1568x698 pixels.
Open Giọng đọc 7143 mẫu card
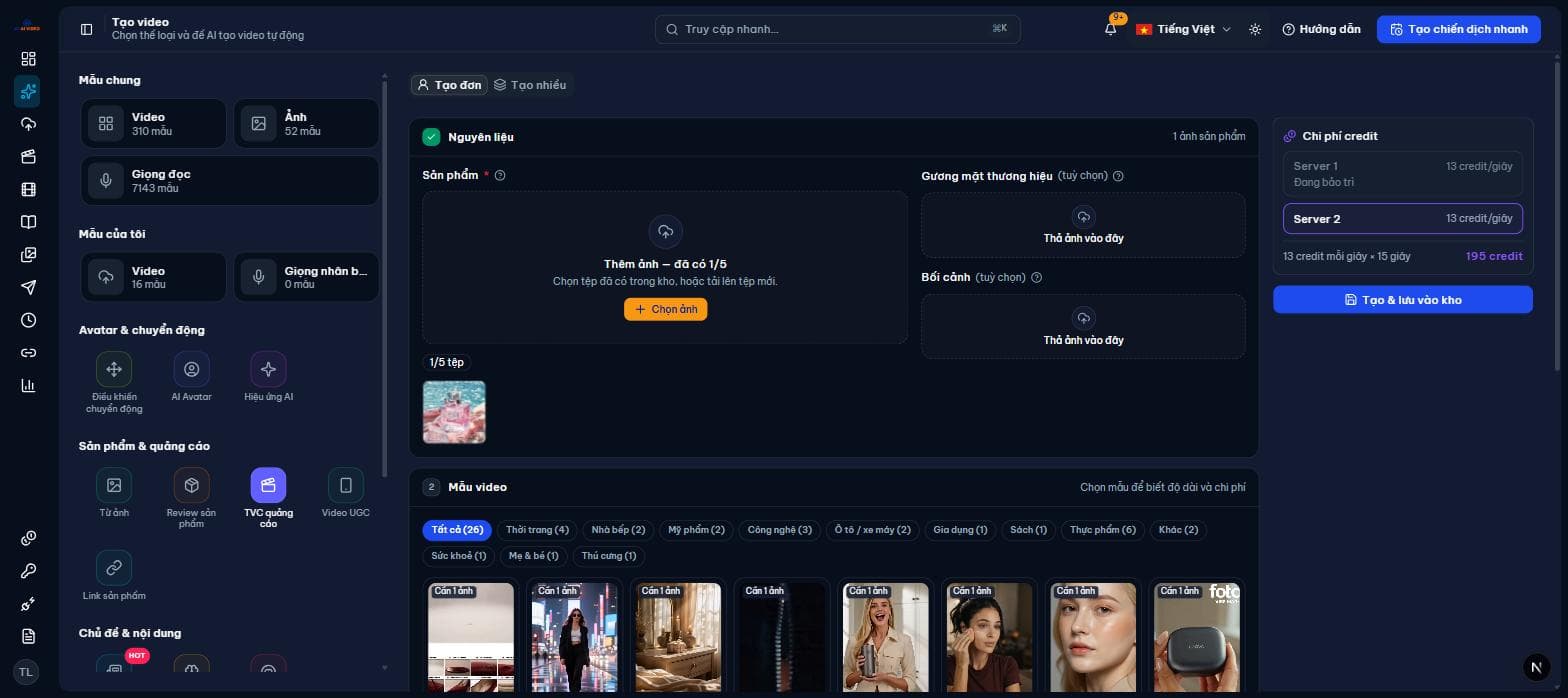[x=230, y=180]
